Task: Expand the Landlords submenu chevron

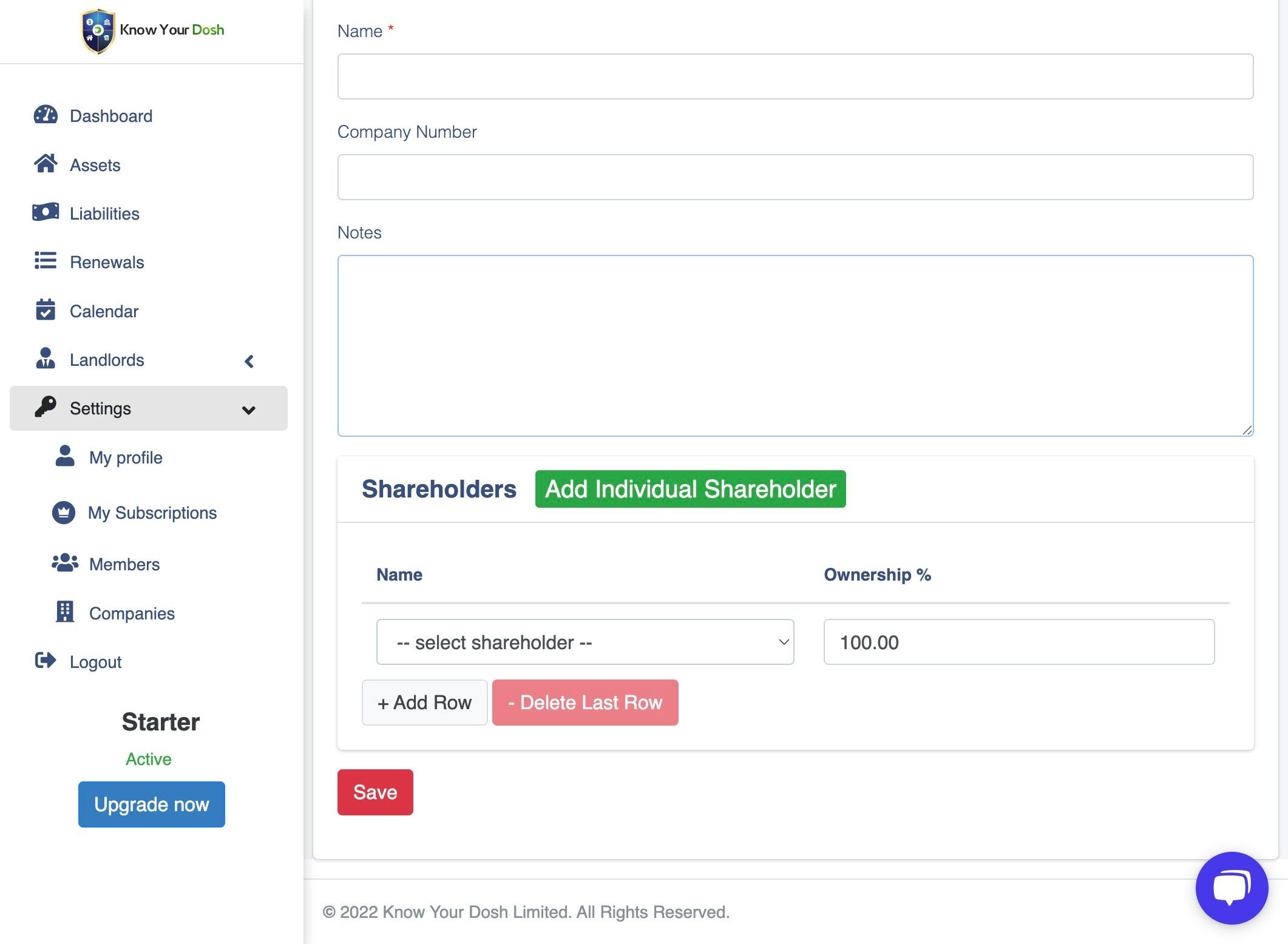Action: [x=249, y=361]
